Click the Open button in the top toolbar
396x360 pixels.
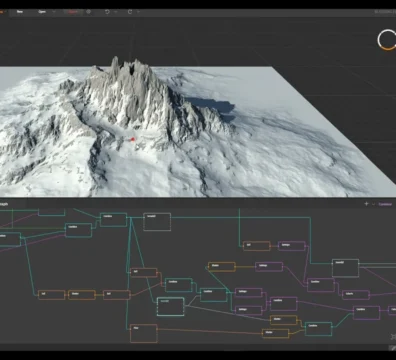[x=42, y=12]
